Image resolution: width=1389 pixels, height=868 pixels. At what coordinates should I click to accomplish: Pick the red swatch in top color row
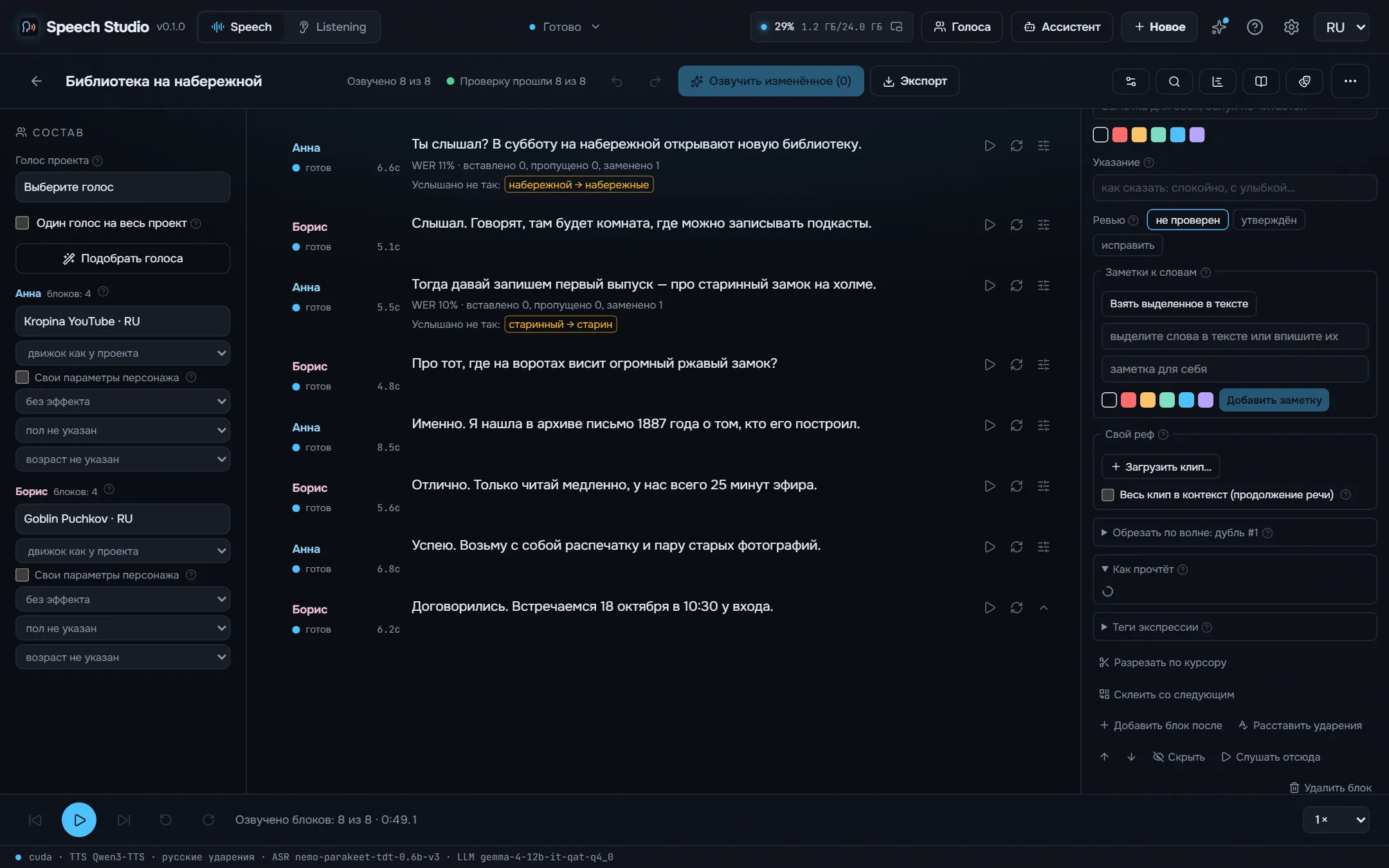[x=1120, y=134]
